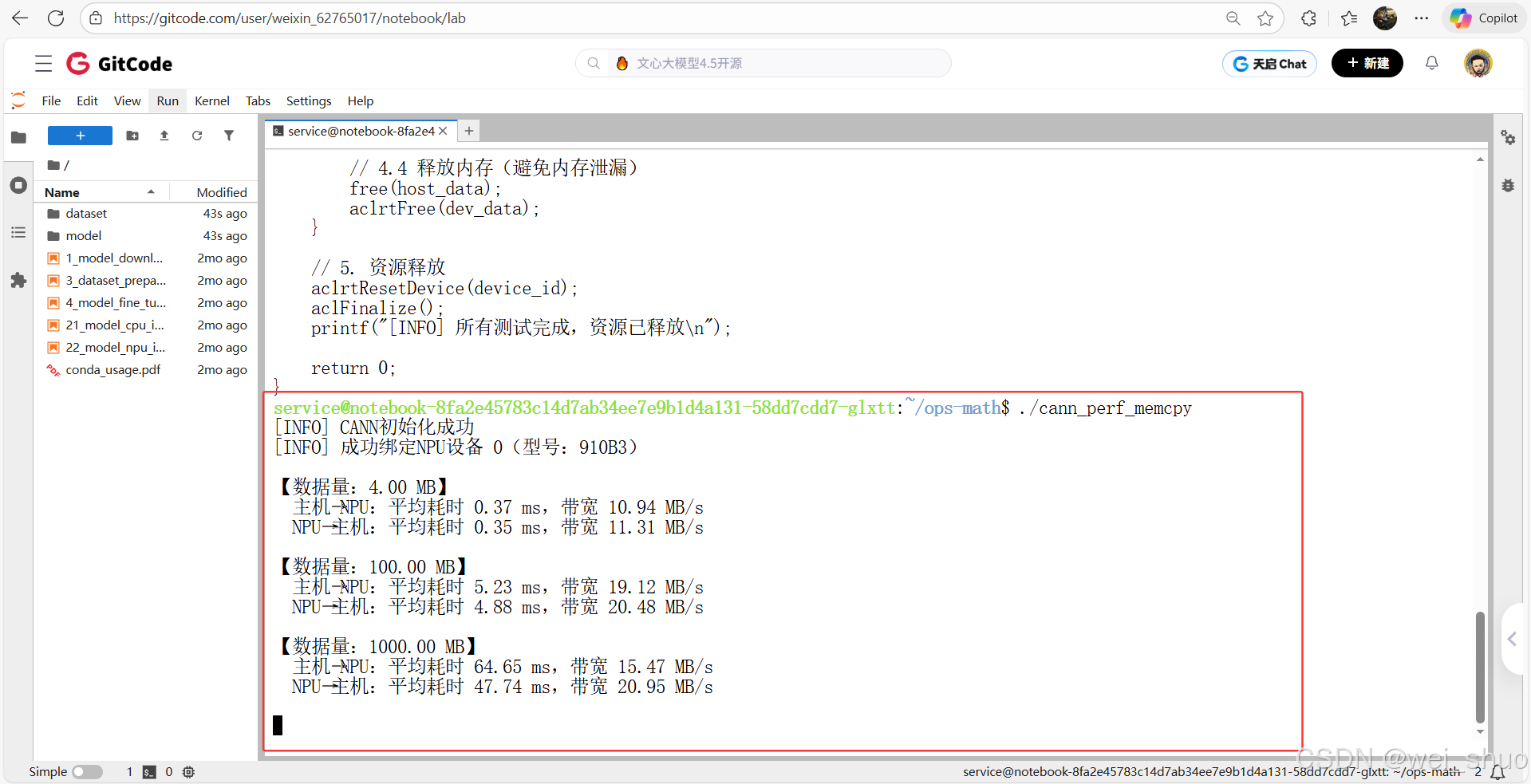Viewport: 1531px width, 784px height.
Task: Expand the right side floating chevron
Action: pyautogui.click(x=1513, y=639)
